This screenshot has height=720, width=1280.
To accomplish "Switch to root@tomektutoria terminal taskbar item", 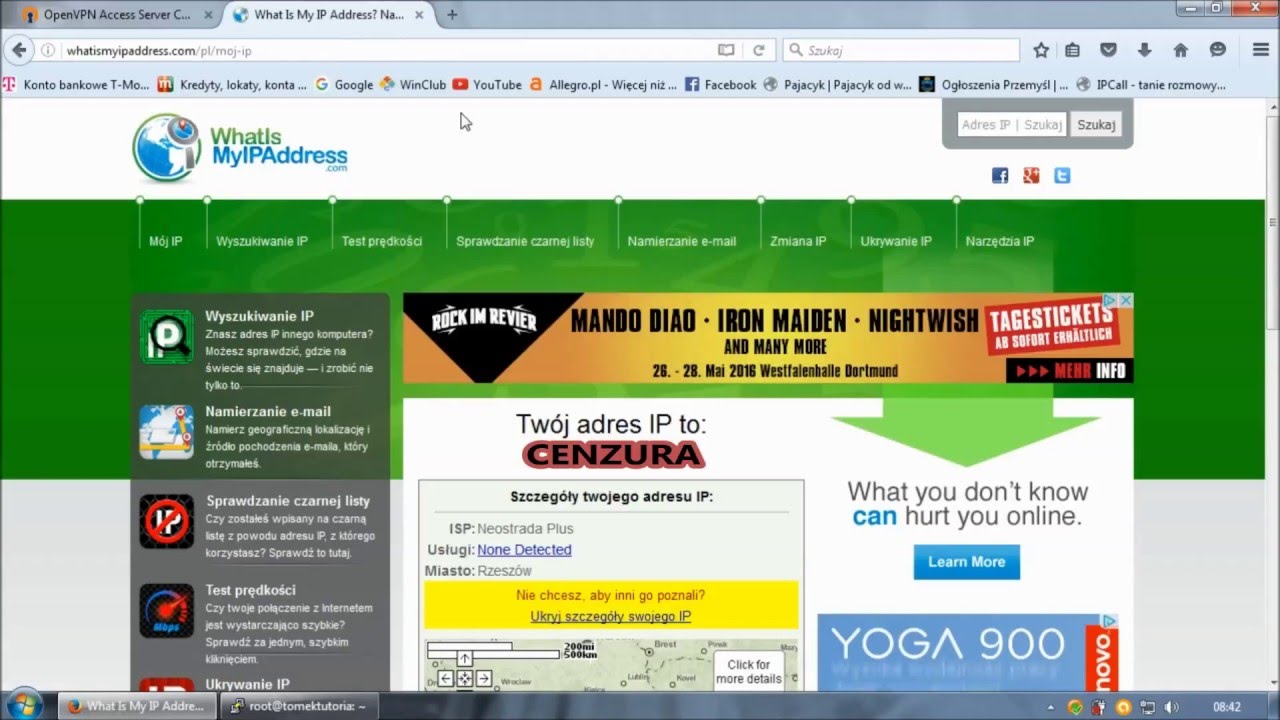I will pyautogui.click(x=297, y=706).
